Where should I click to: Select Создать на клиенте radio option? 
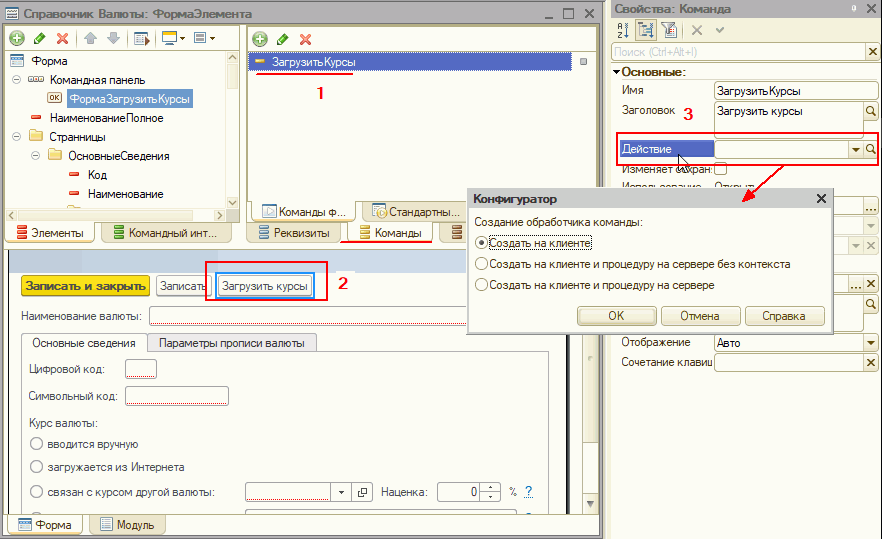click(481, 242)
